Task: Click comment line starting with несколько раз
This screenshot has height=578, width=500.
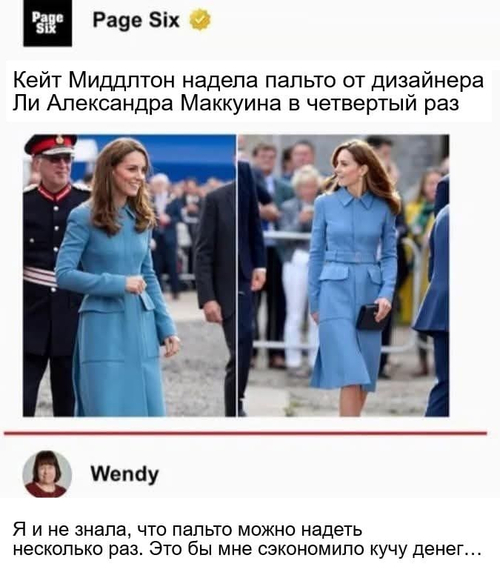Action: point(247,550)
